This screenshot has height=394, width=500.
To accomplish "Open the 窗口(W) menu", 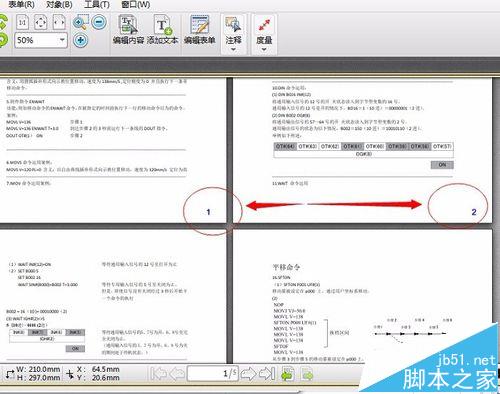I will click(x=135, y=4).
